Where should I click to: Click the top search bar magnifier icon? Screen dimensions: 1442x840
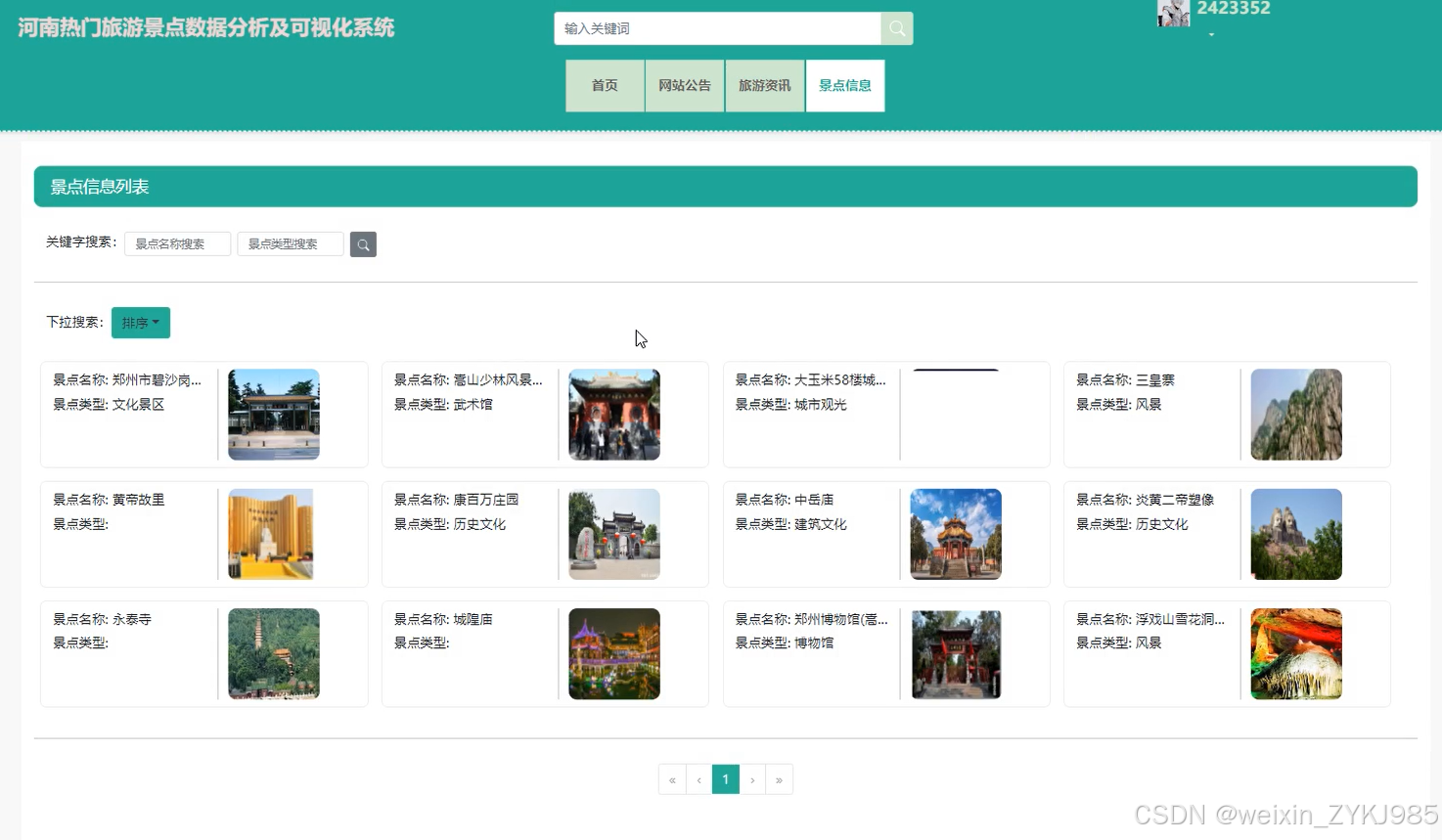pyautogui.click(x=895, y=28)
